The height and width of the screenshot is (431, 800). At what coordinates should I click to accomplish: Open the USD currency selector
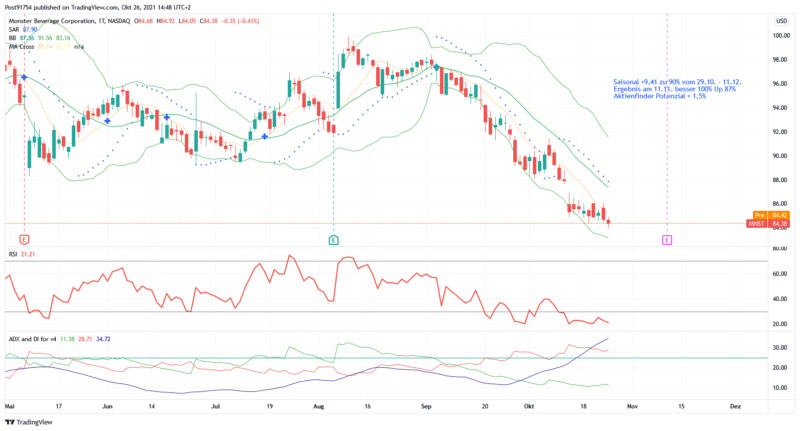[x=779, y=19]
